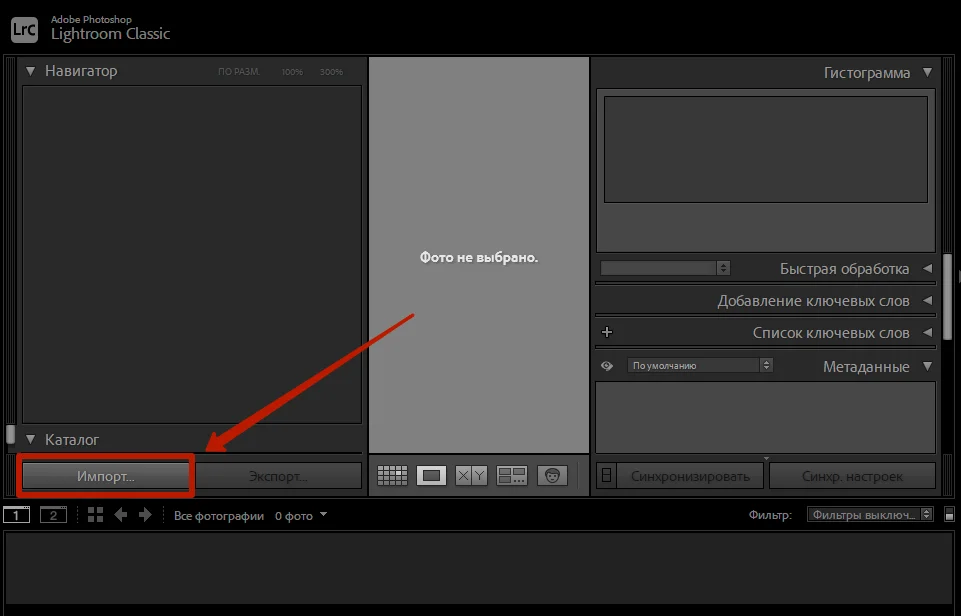Select main window display button 1
Viewport: 961px width, 616px height.
point(17,515)
